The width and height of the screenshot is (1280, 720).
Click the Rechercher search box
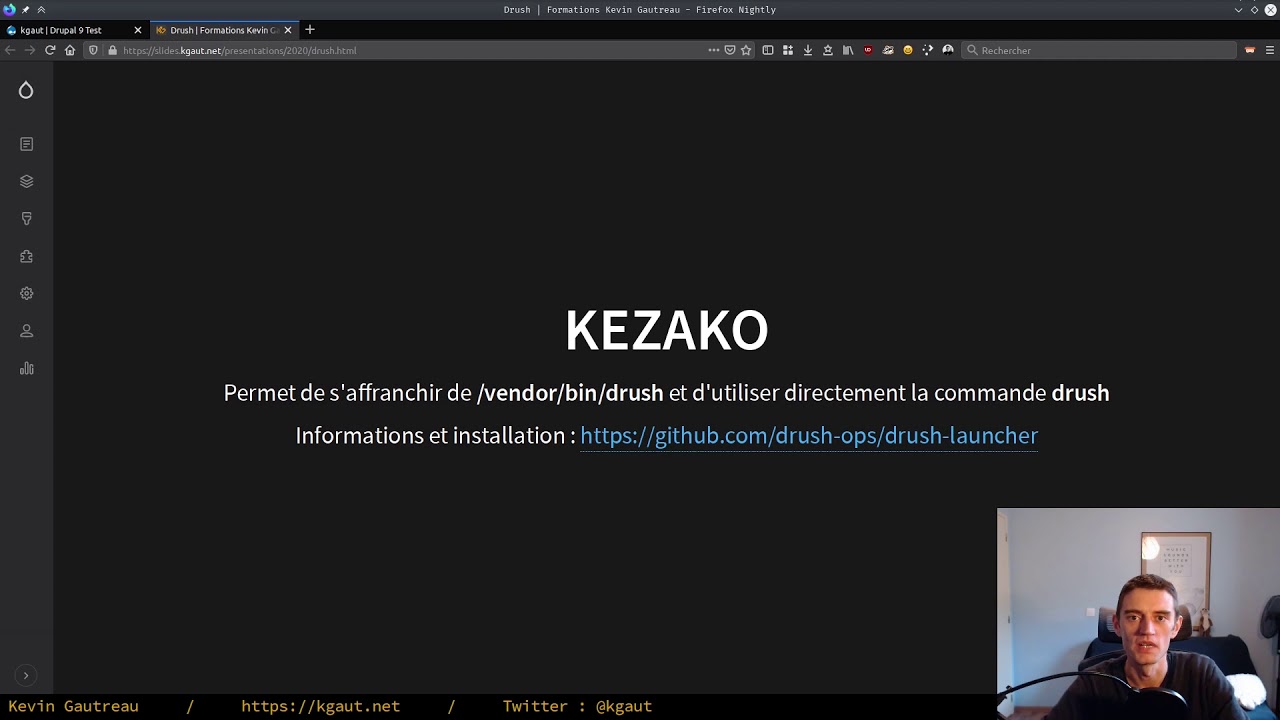coord(1100,50)
